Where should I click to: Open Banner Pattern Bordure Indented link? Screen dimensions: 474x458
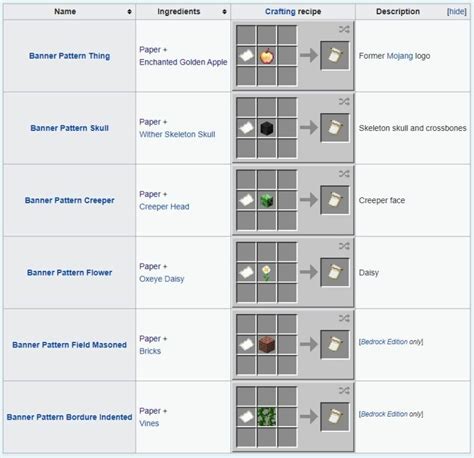tap(69, 417)
